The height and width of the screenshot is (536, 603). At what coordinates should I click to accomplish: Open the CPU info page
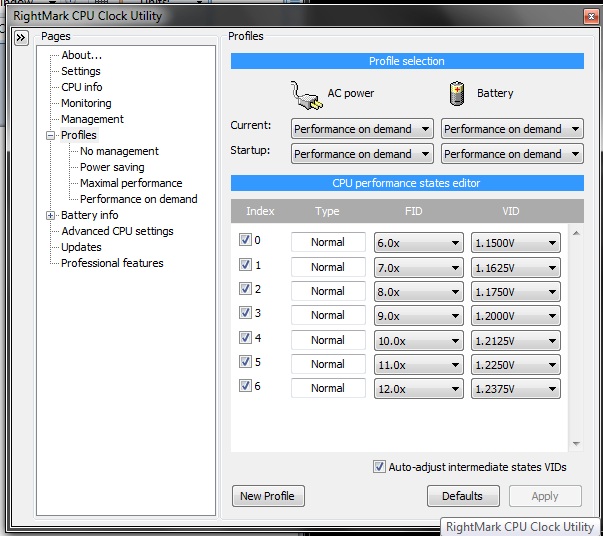click(x=82, y=87)
